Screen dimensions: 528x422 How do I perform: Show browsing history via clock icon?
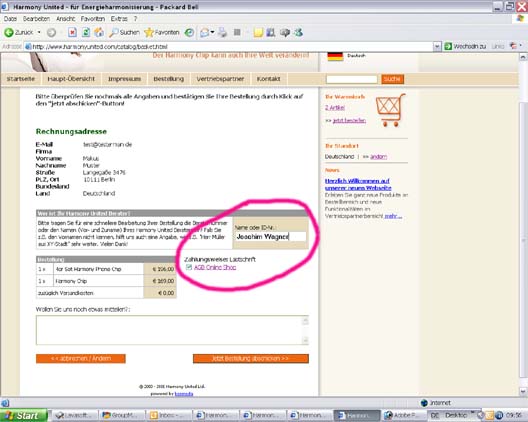point(190,32)
